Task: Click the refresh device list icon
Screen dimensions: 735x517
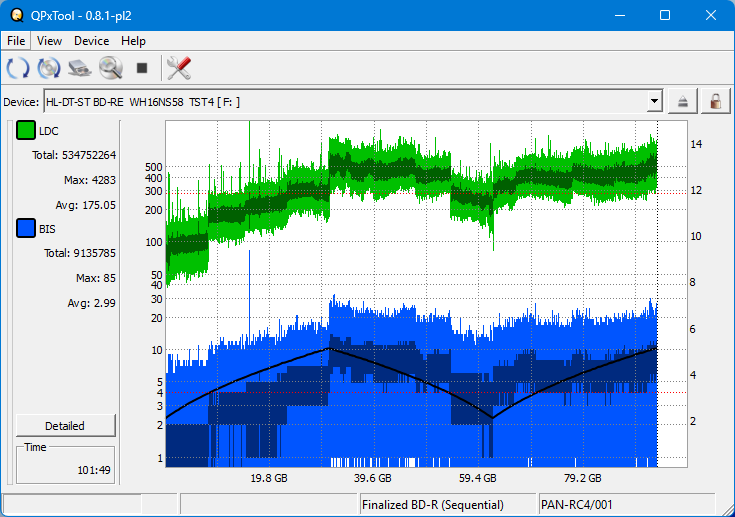Action: pyautogui.click(x=18, y=68)
